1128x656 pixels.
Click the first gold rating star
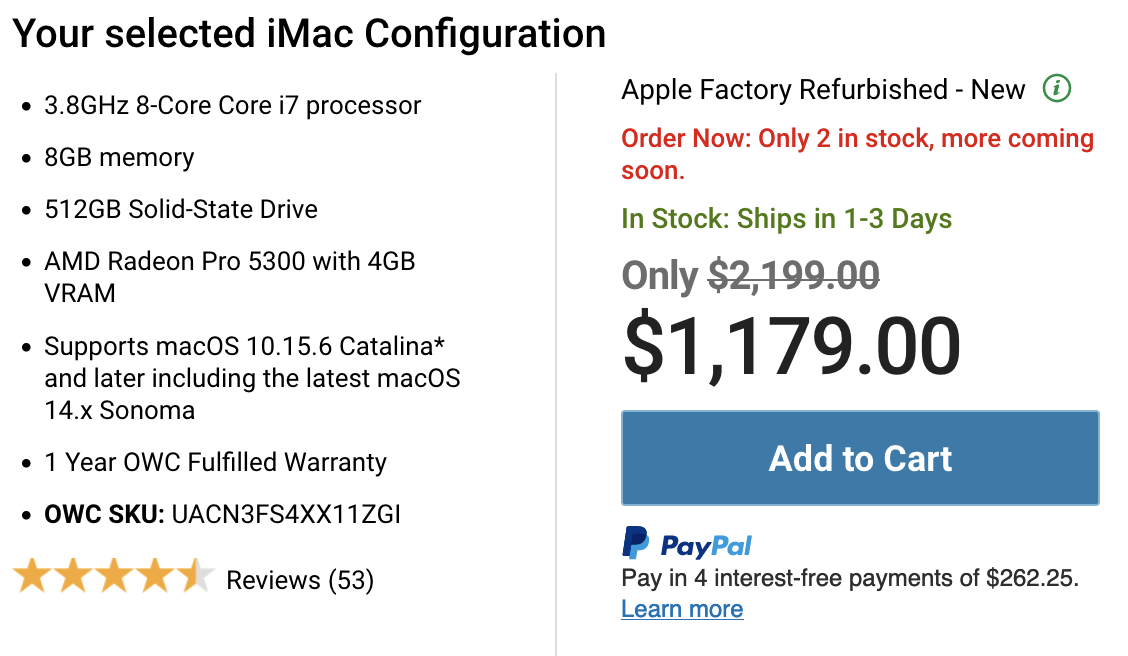[x=32, y=576]
